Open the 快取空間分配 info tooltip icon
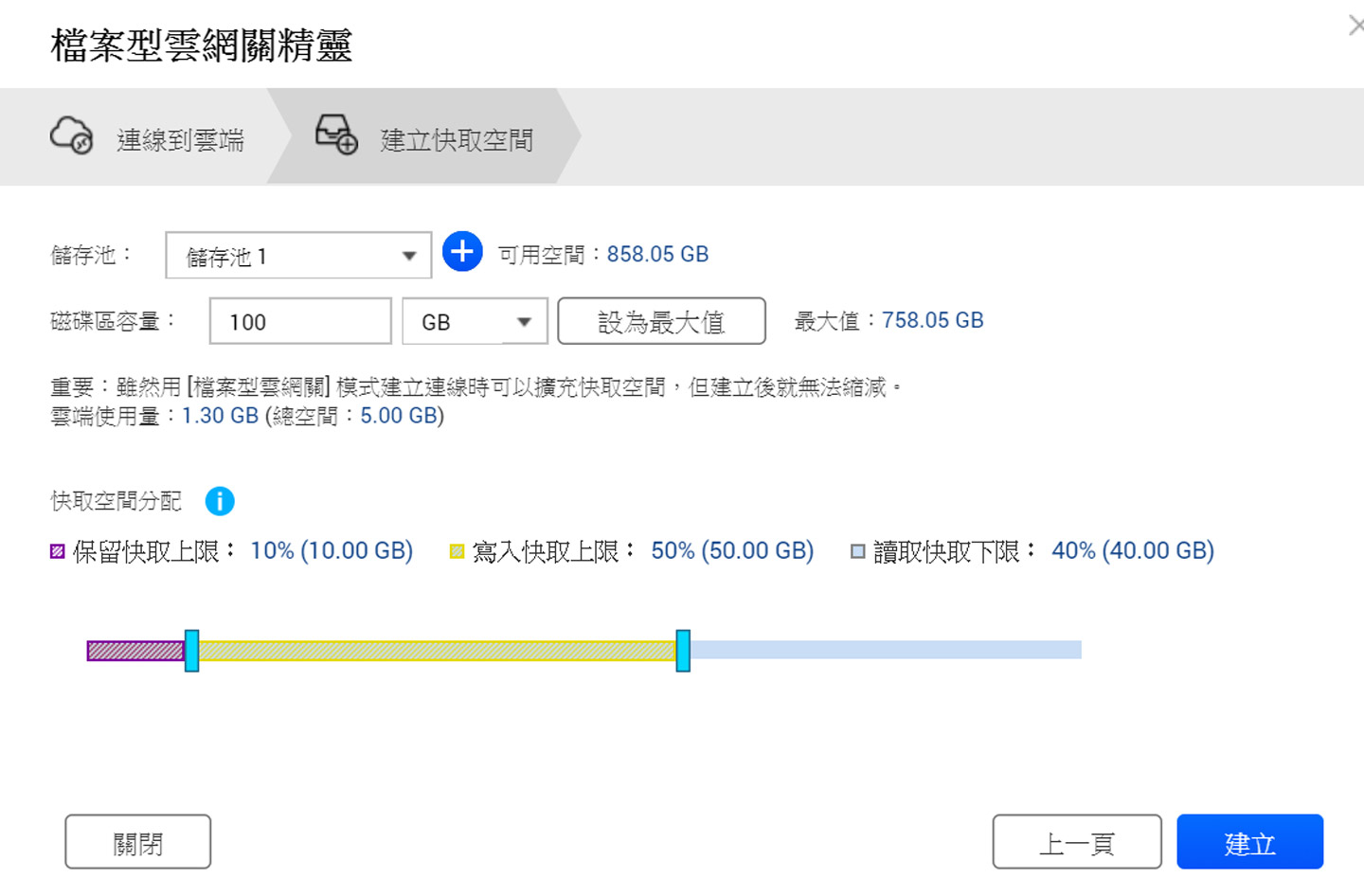 (x=219, y=501)
